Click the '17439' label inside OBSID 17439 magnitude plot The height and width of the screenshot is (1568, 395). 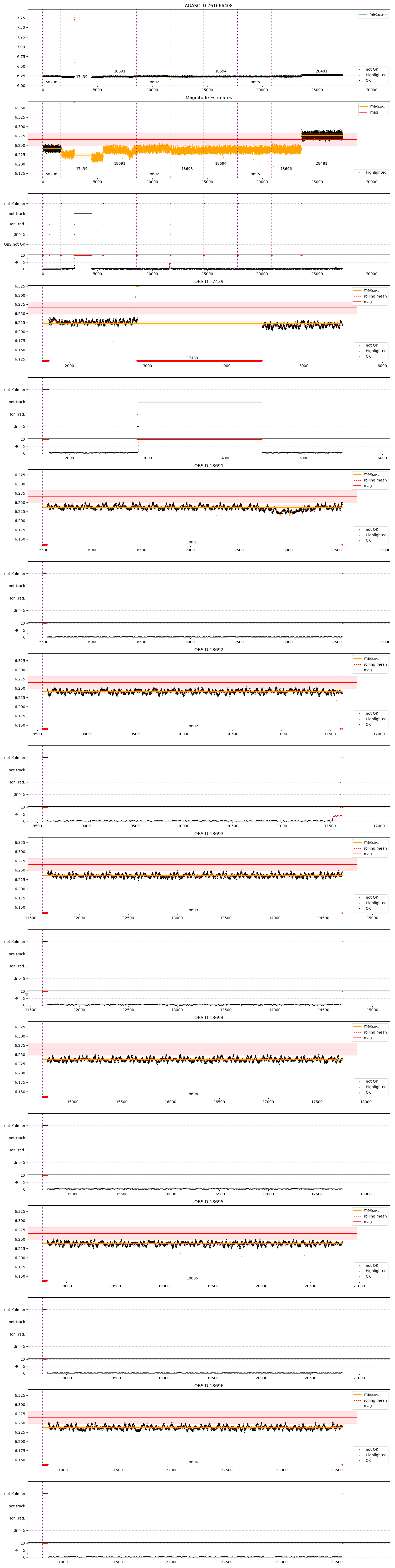pyautogui.click(x=192, y=358)
